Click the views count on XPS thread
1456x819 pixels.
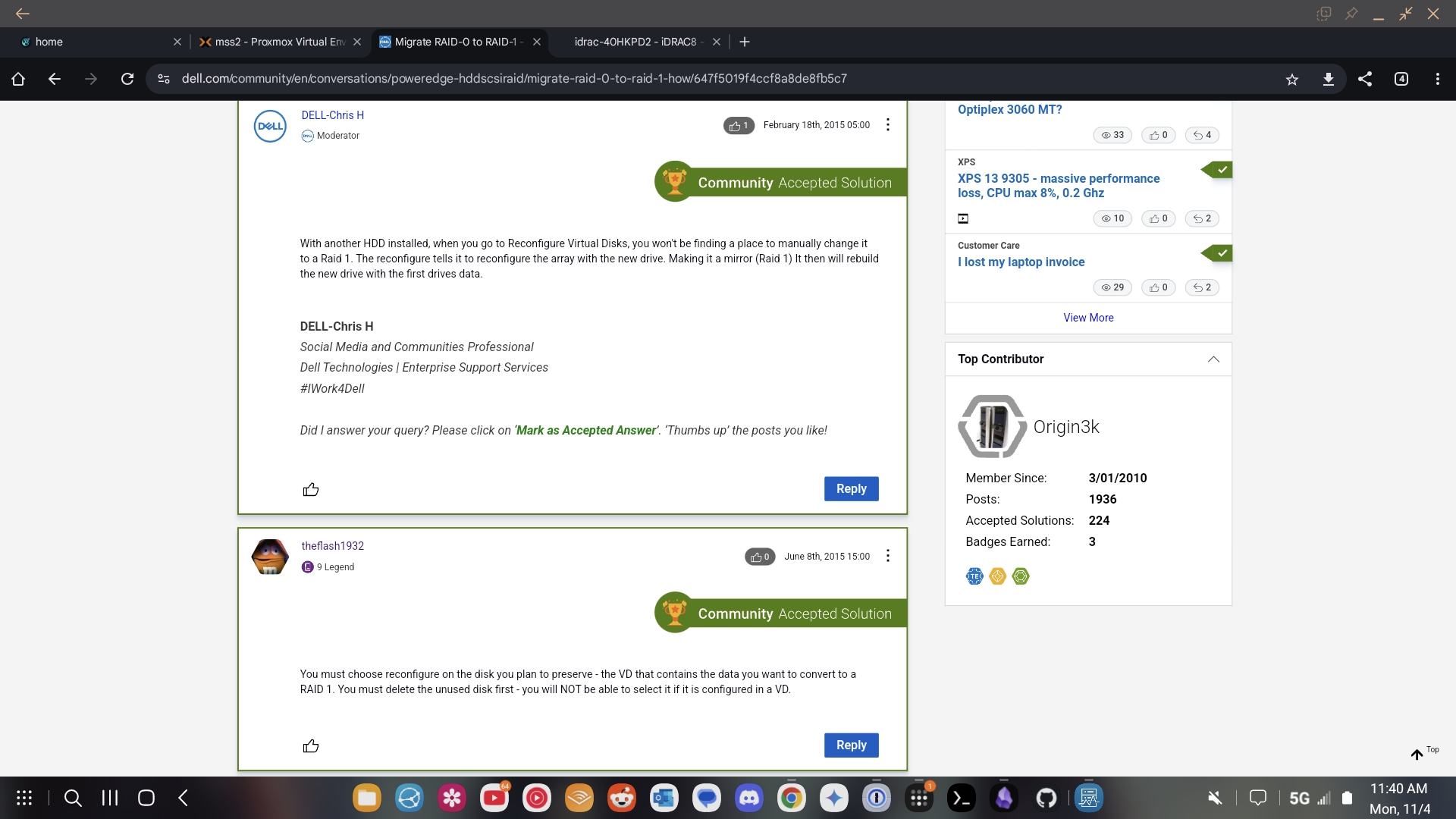tap(1112, 218)
